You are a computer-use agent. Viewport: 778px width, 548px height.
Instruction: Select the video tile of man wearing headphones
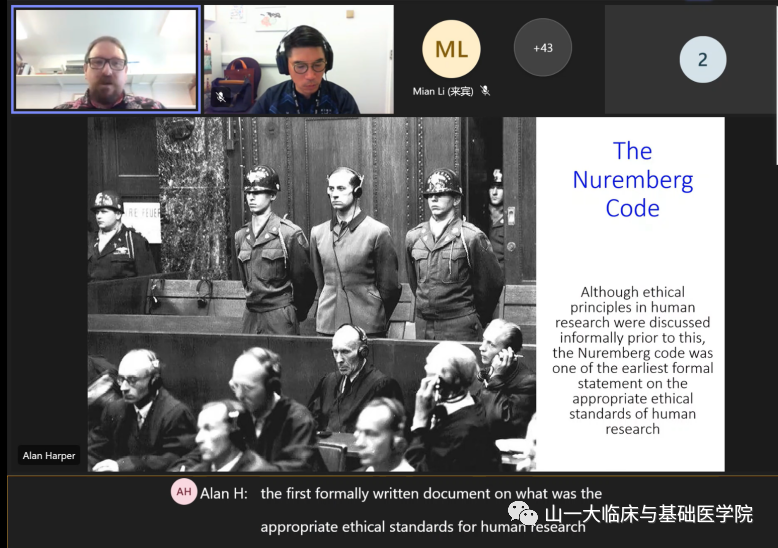click(x=300, y=60)
